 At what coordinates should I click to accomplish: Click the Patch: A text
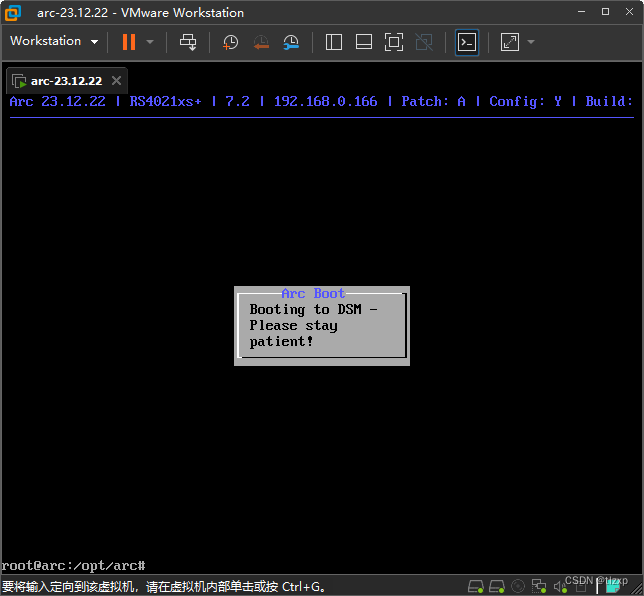(x=434, y=101)
